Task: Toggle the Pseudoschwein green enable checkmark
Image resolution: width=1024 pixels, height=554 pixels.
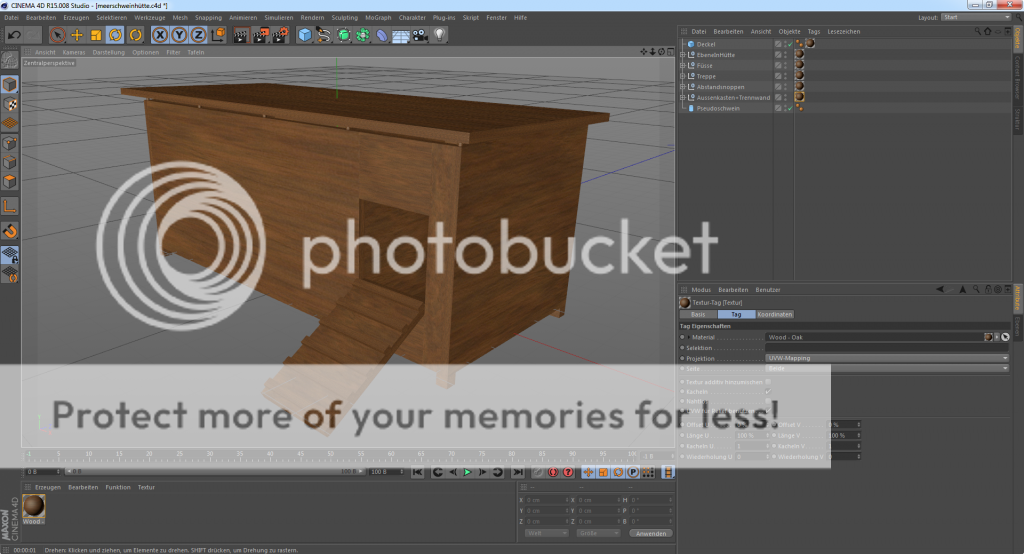Action: [x=790, y=108]
